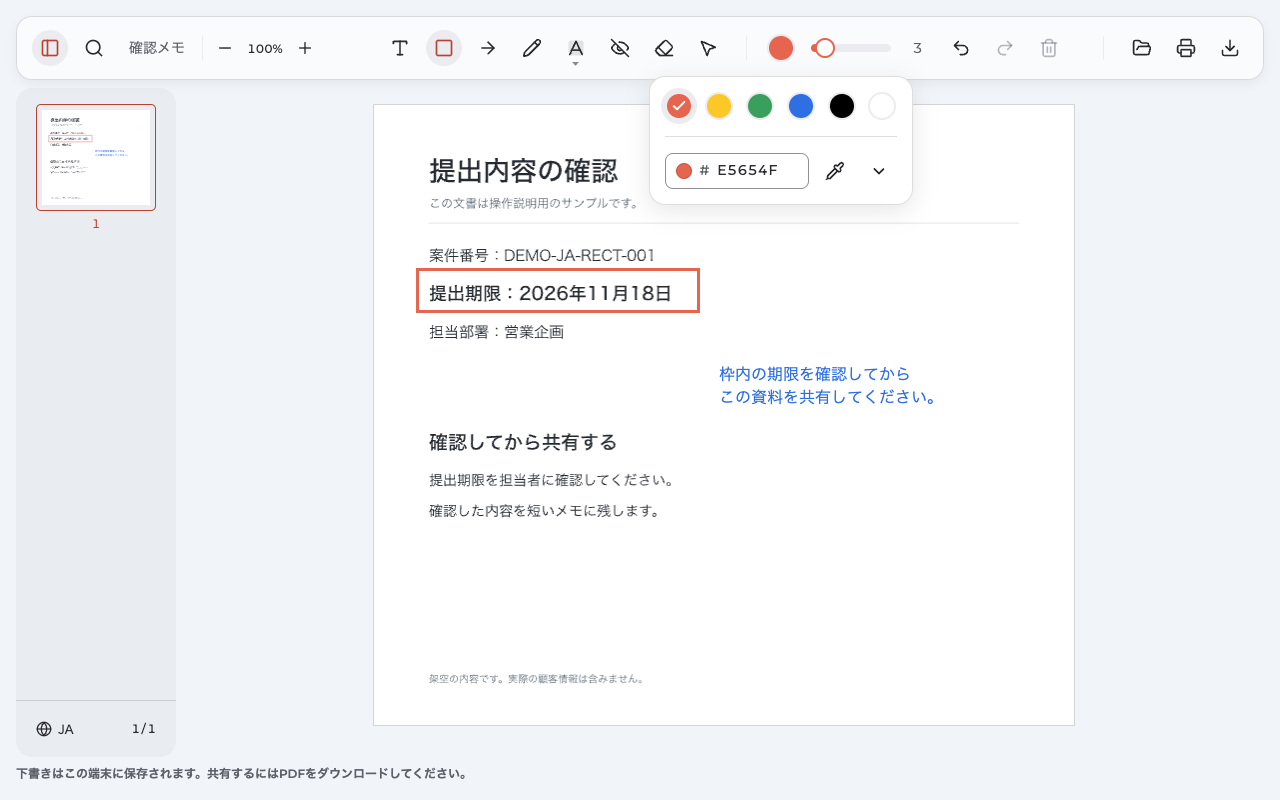Choose the white color swatch
Screen dimensions: 1280x800
pos(882,106)
